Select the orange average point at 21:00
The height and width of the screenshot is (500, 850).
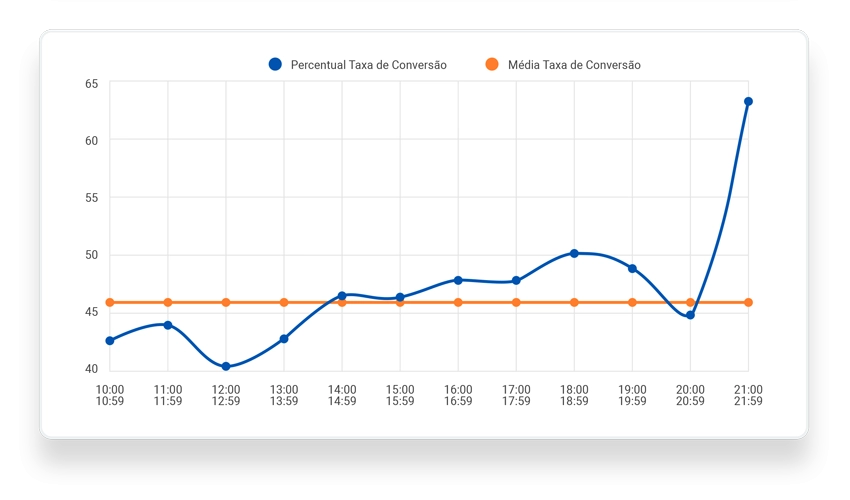748,302
